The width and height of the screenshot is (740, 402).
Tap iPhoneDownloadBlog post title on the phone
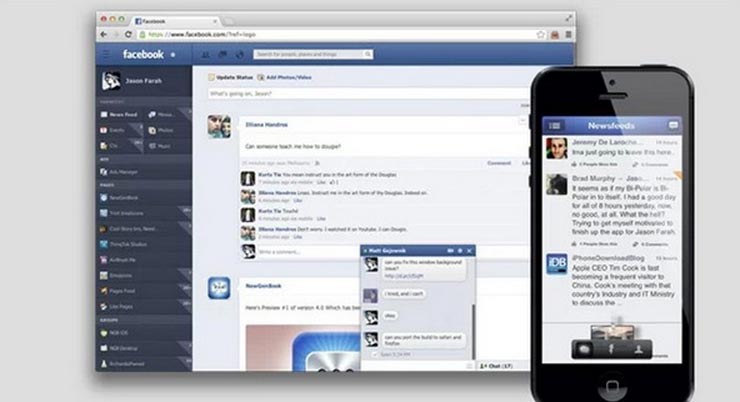point(608,258)
